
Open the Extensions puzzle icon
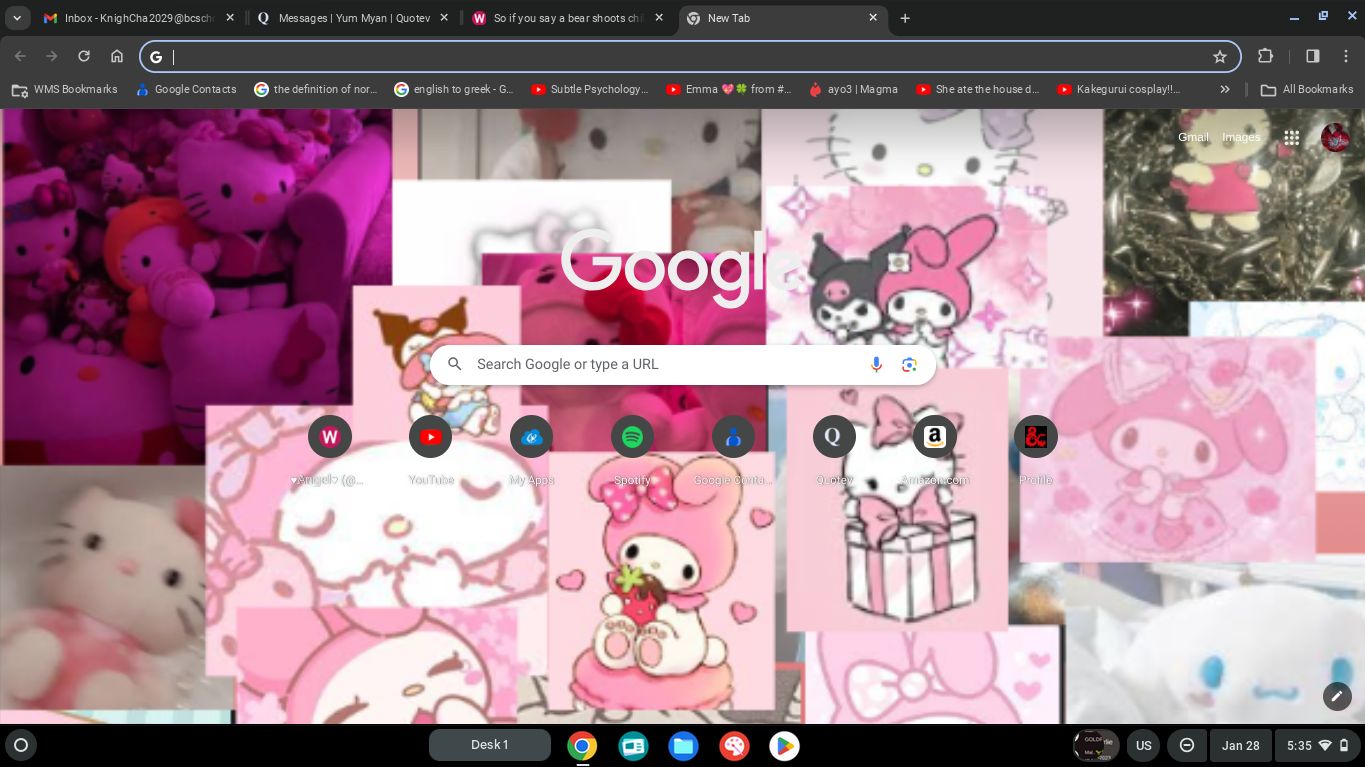(1266, 57)
